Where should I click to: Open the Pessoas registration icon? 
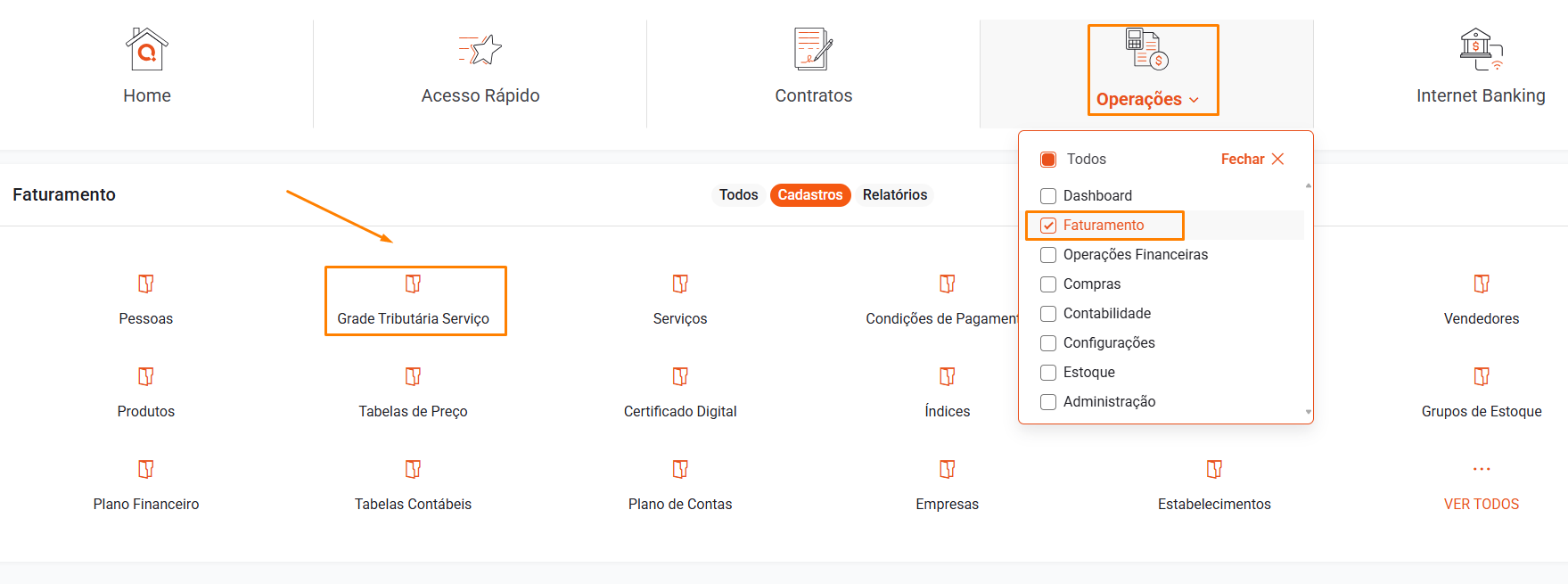146,284
